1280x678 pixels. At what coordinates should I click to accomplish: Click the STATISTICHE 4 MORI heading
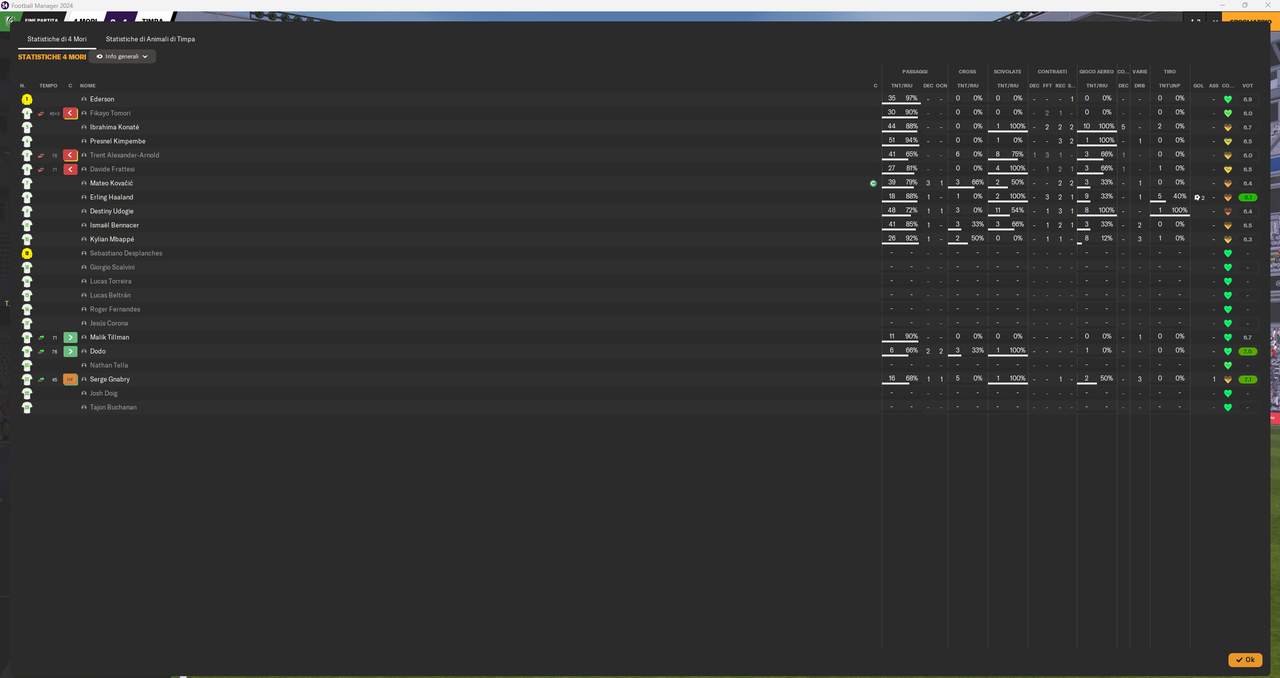(x=52, y=57)
